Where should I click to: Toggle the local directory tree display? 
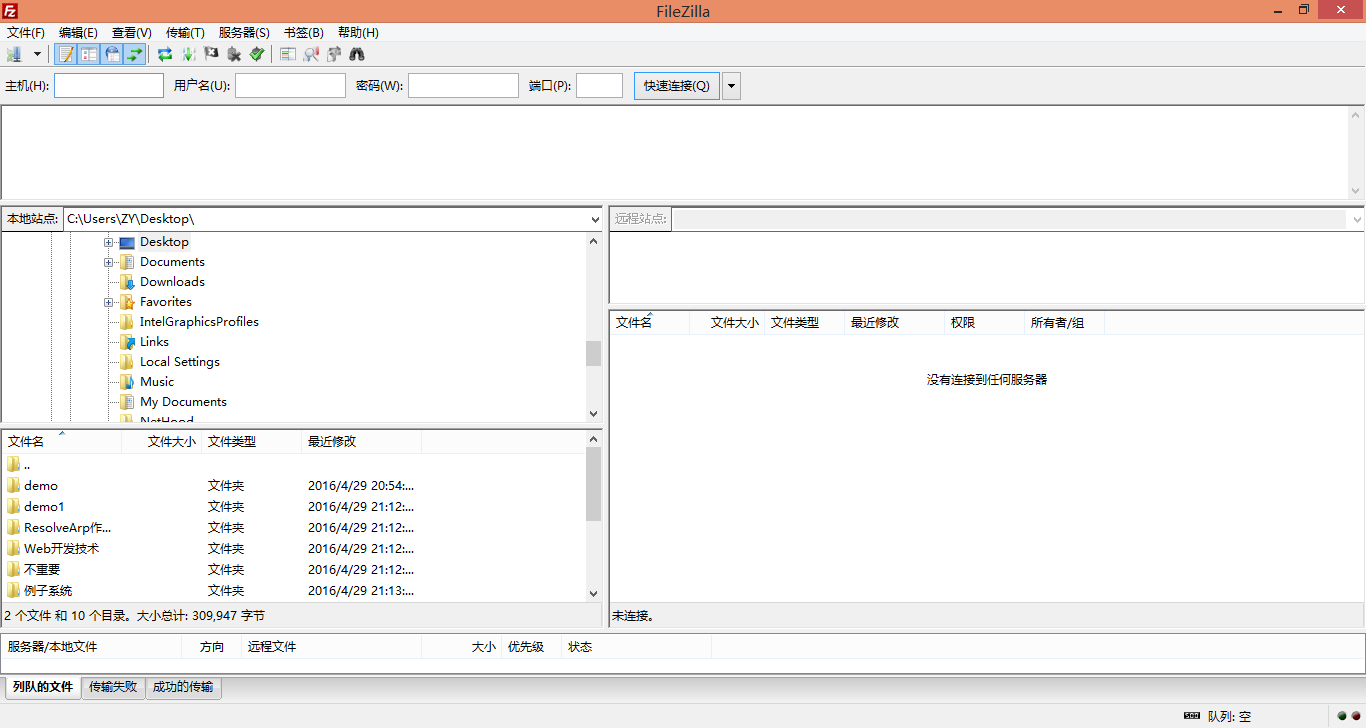pyautogui.click(x=89, y=54)
